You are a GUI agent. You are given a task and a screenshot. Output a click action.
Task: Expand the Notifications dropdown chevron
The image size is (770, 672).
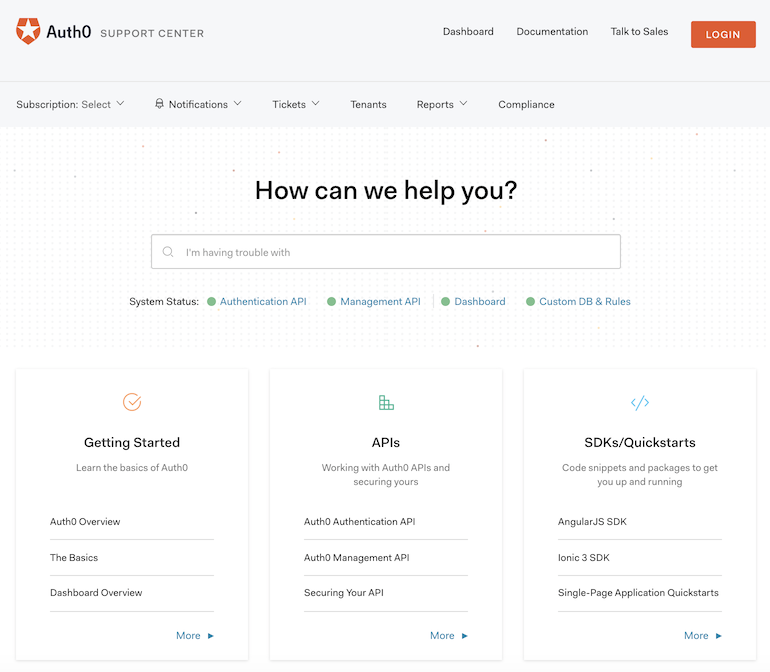click(238, 104)
